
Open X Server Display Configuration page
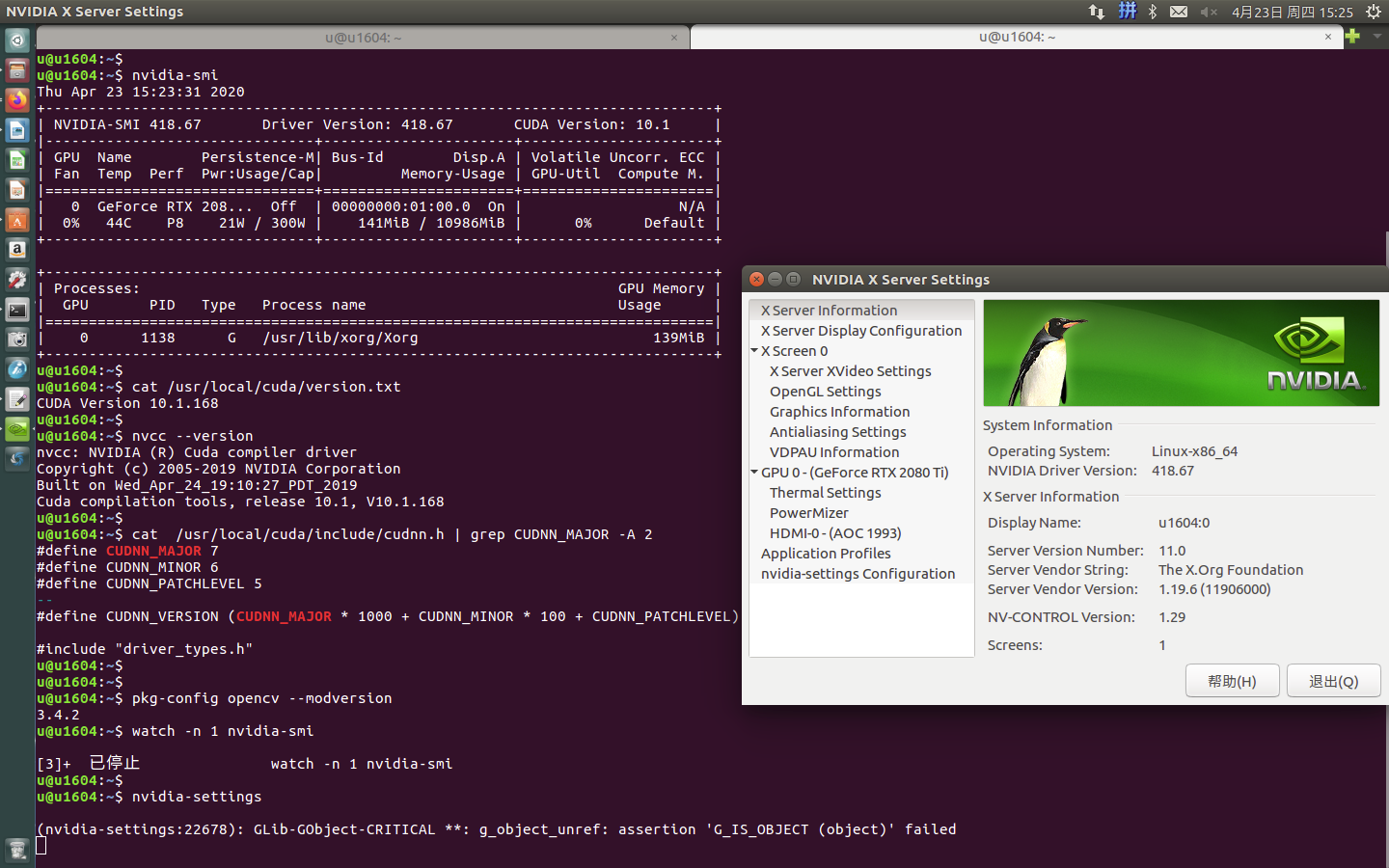click(861, 331)
